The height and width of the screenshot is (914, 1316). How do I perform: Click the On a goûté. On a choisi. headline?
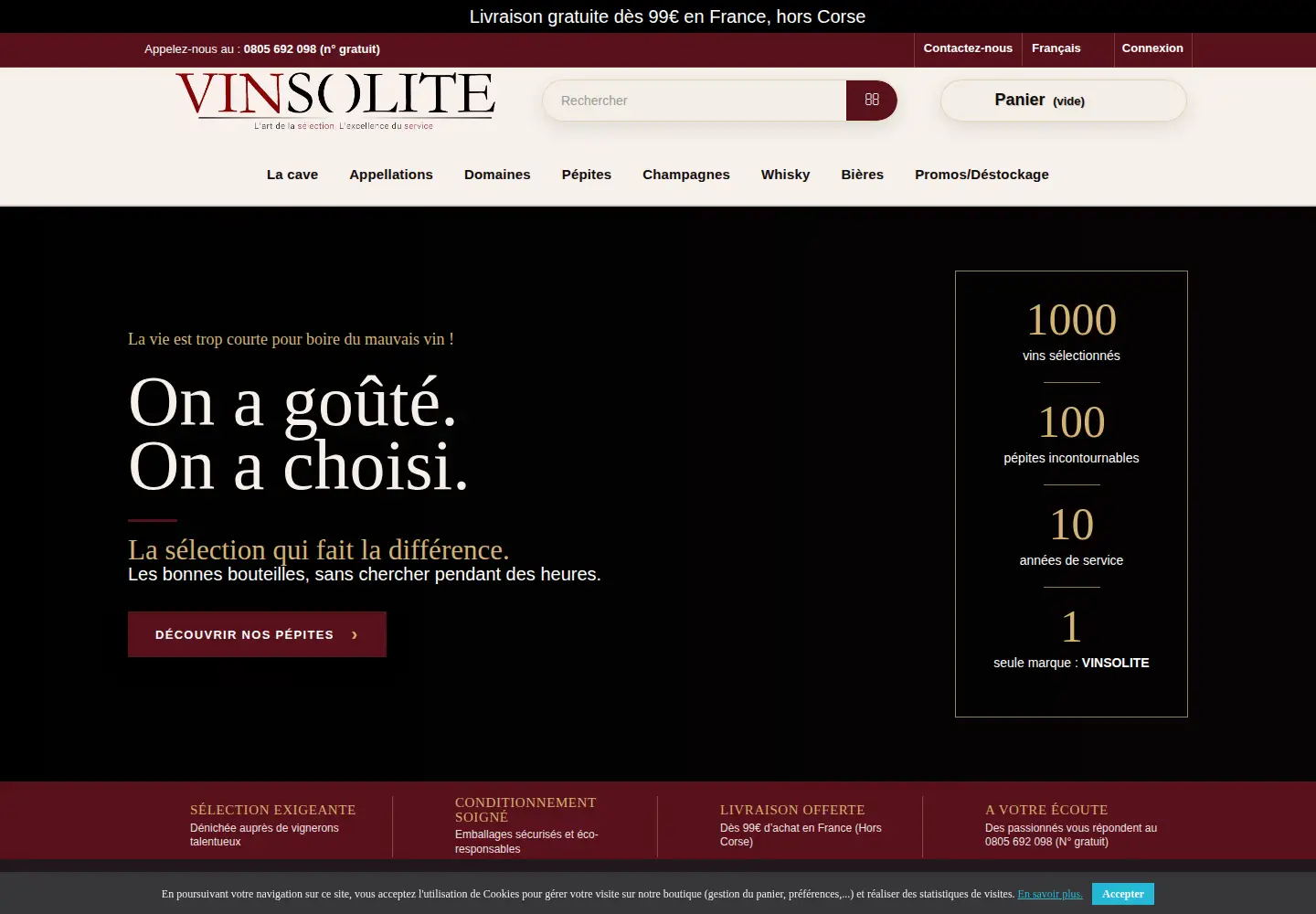(x=299, y=434)
